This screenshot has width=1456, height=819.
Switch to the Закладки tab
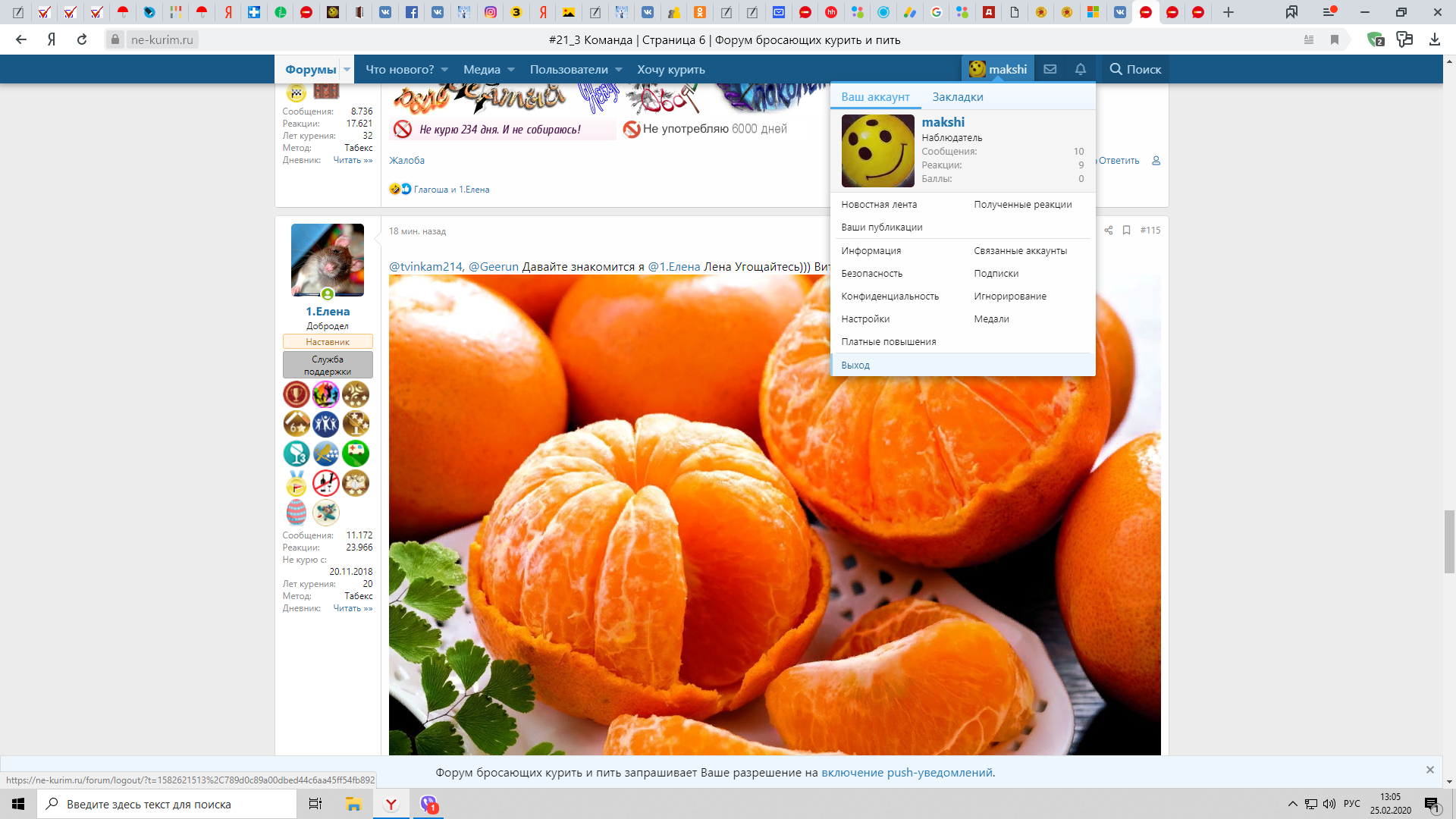click(957, 97)
